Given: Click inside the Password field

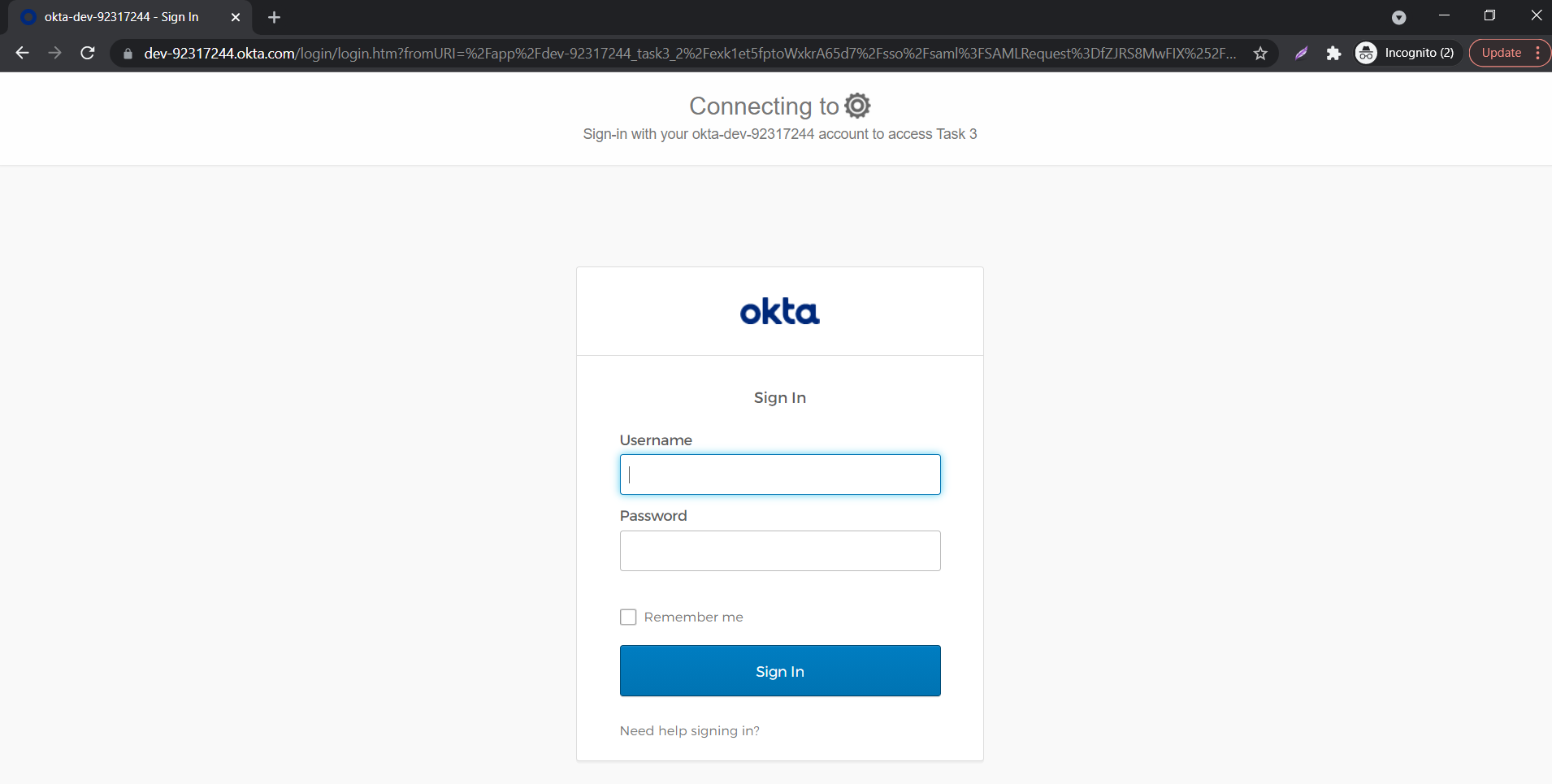Looking at the screenshot, I should [778, 551].
